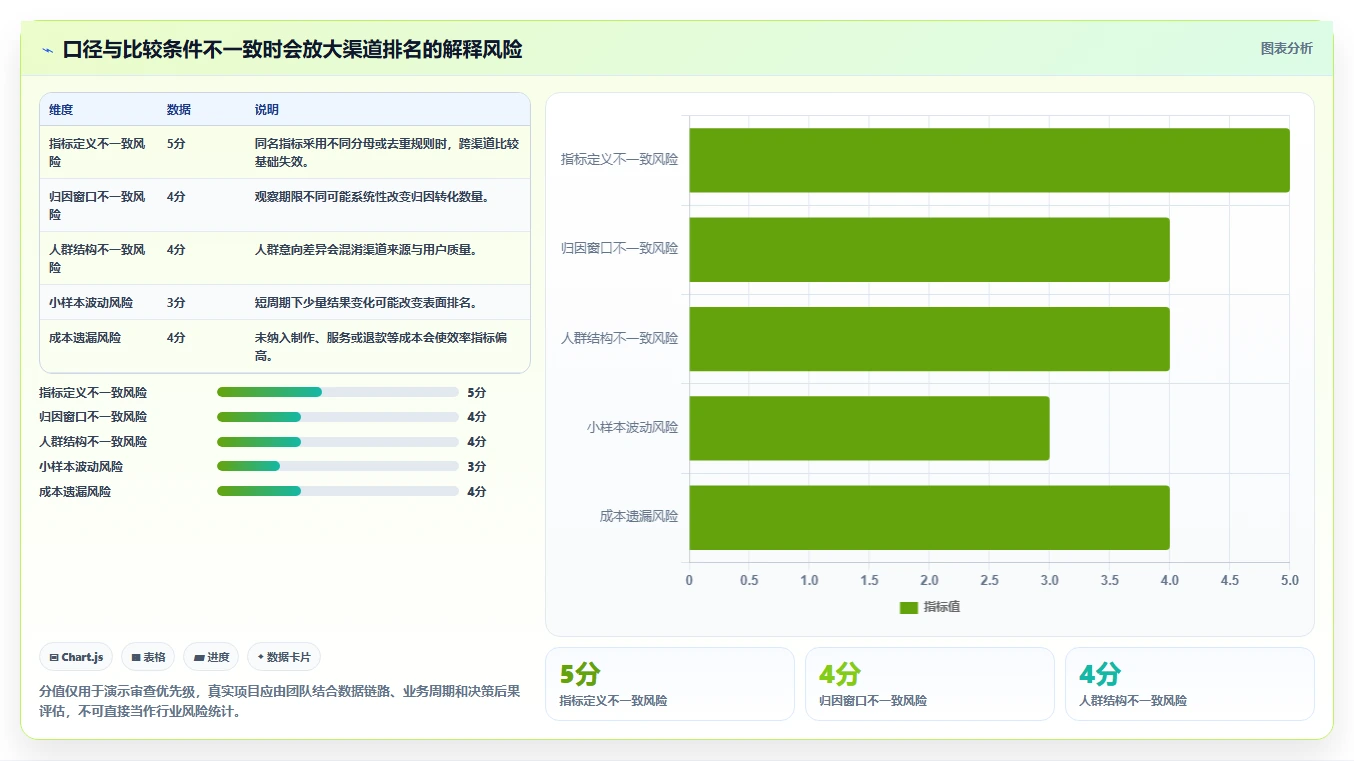Screen dimensions: 1354x761
Task: Click the 成本遗漏风险 y-axis label in chart
Action: [x=639, y=516]
